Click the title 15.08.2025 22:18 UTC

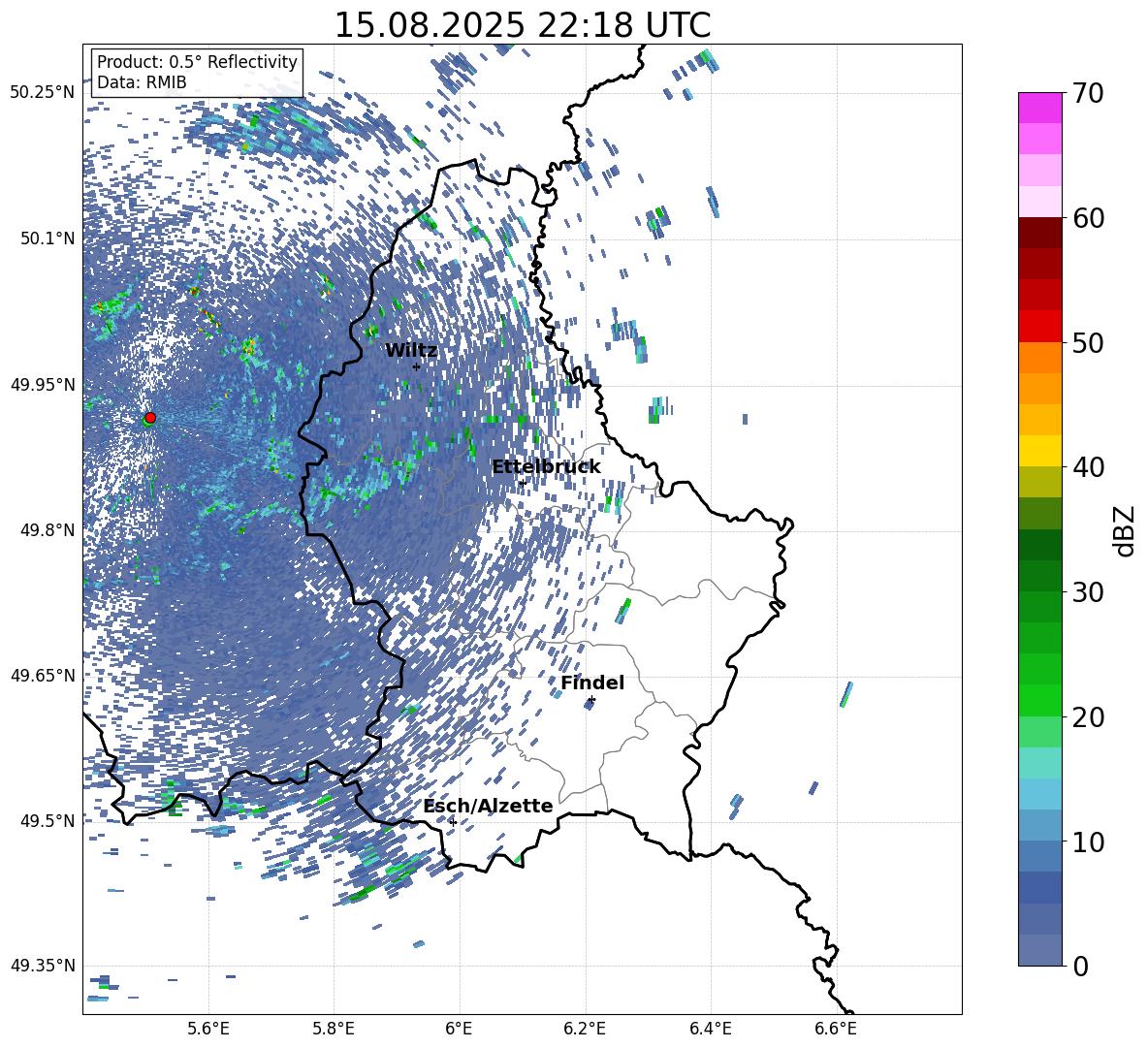click(x=522, y=25)
